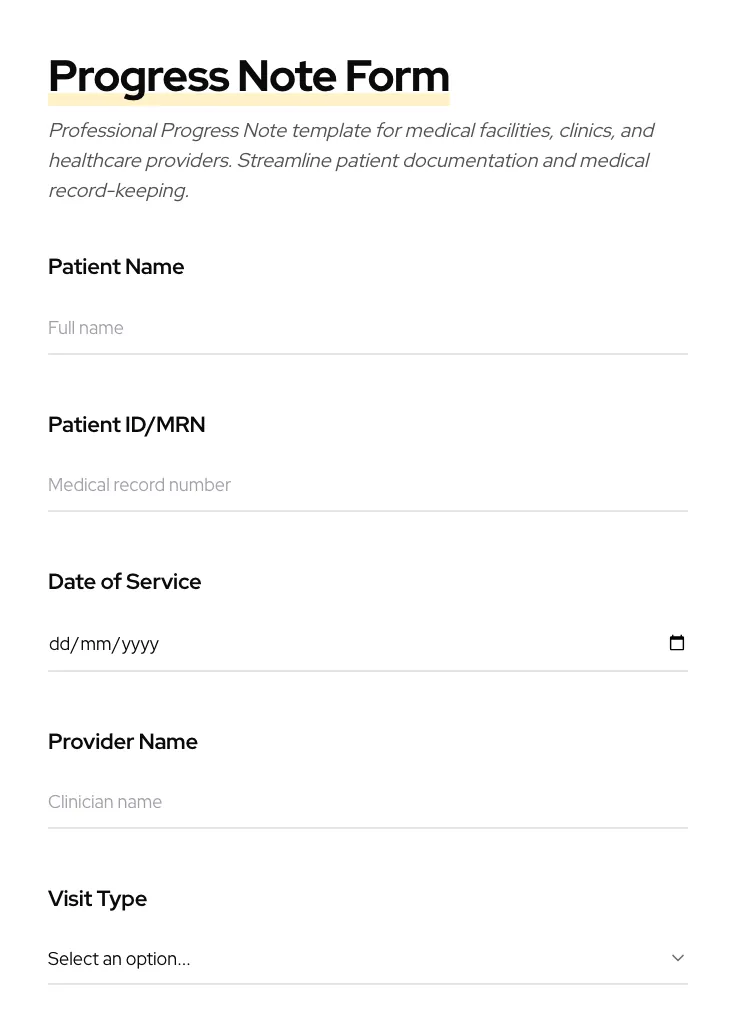Click the Date of Service label
The height and width of the screenshot is (1024, 736).
[x=124, y=582]
